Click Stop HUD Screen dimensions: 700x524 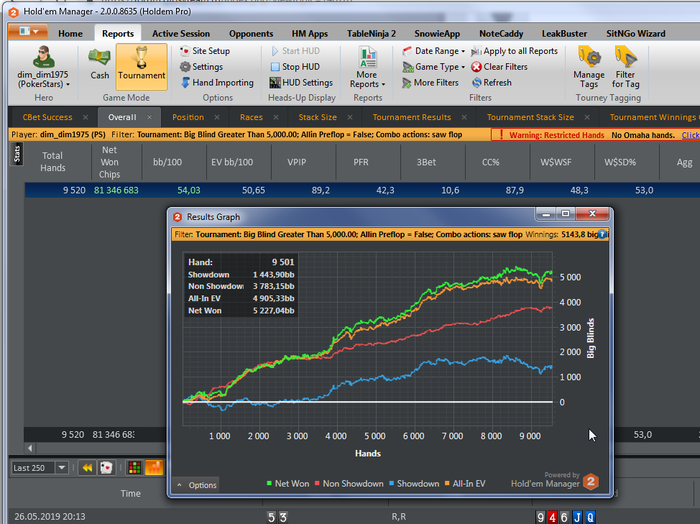[295, 67]
